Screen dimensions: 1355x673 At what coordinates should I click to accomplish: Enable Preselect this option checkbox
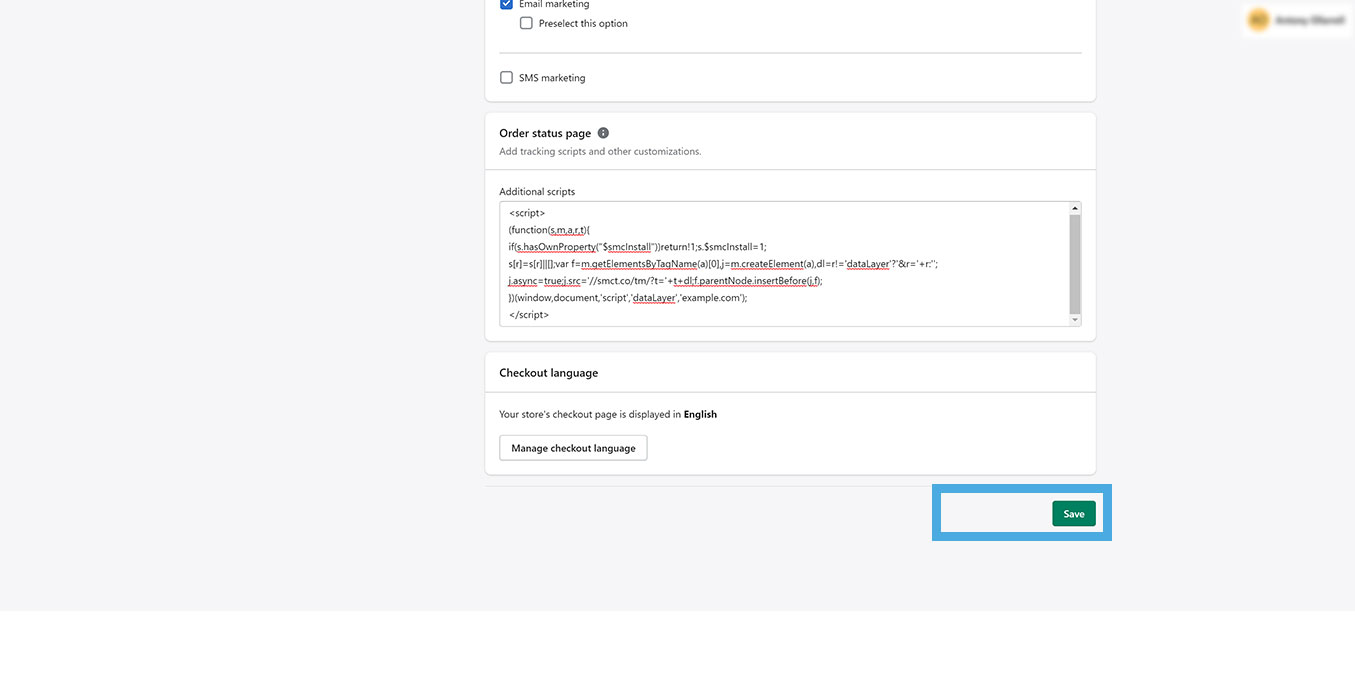coord(526,23)
